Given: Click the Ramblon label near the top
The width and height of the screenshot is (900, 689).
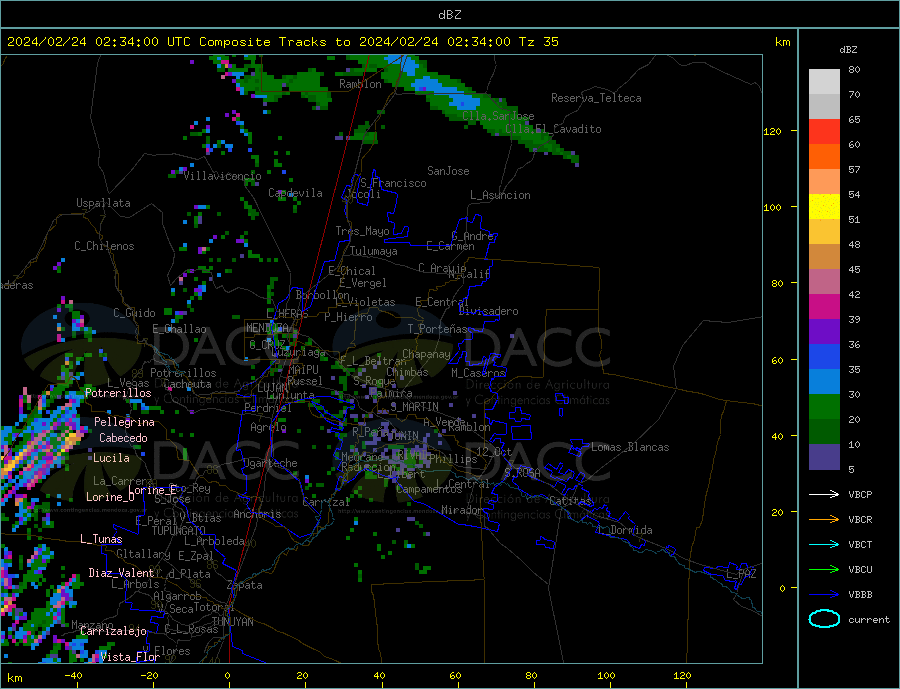Looking at the screenshot, I should coord(360,84).
